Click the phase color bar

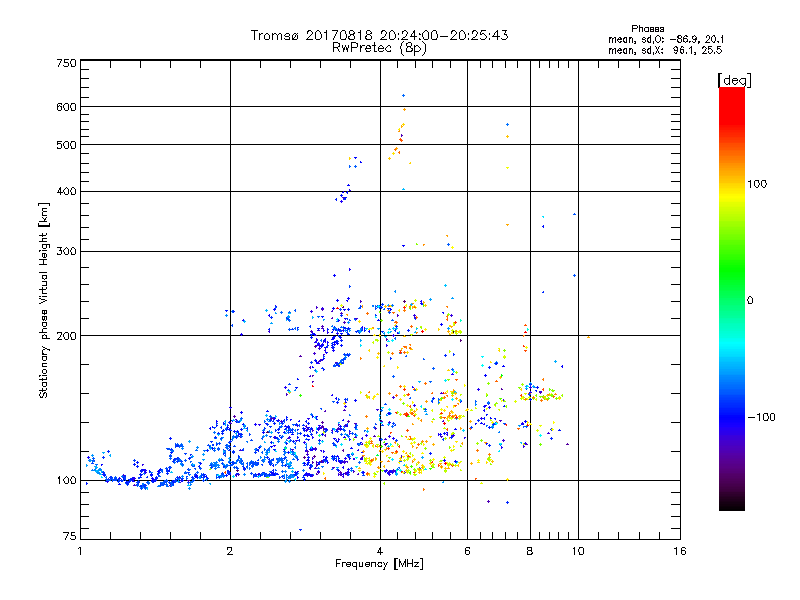point(732,298)
